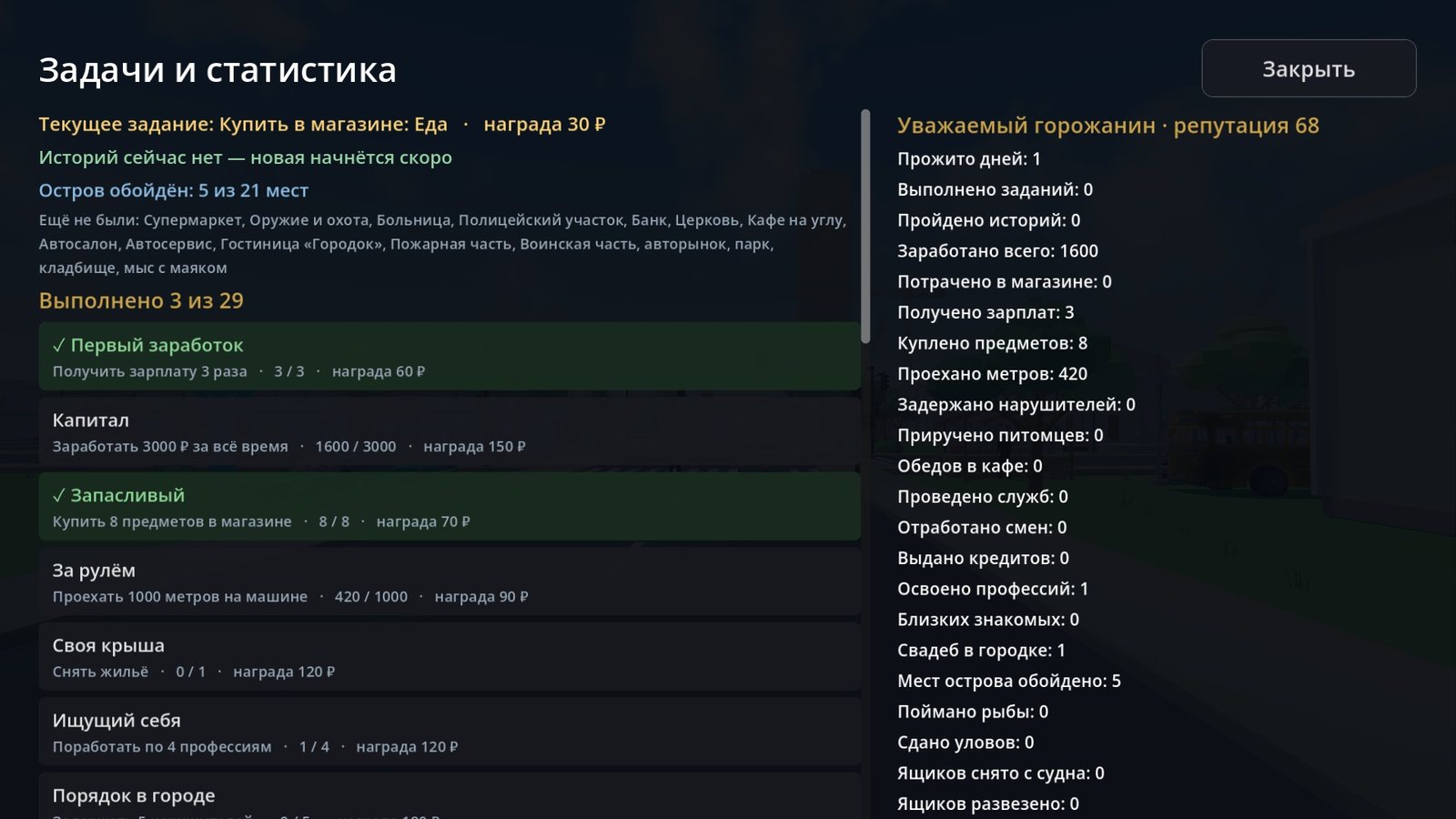The width and height of the screenshot is (1456, 819).
Task: Click the Куплено предметов: 8 stat
Action: [x=993, y=343]
